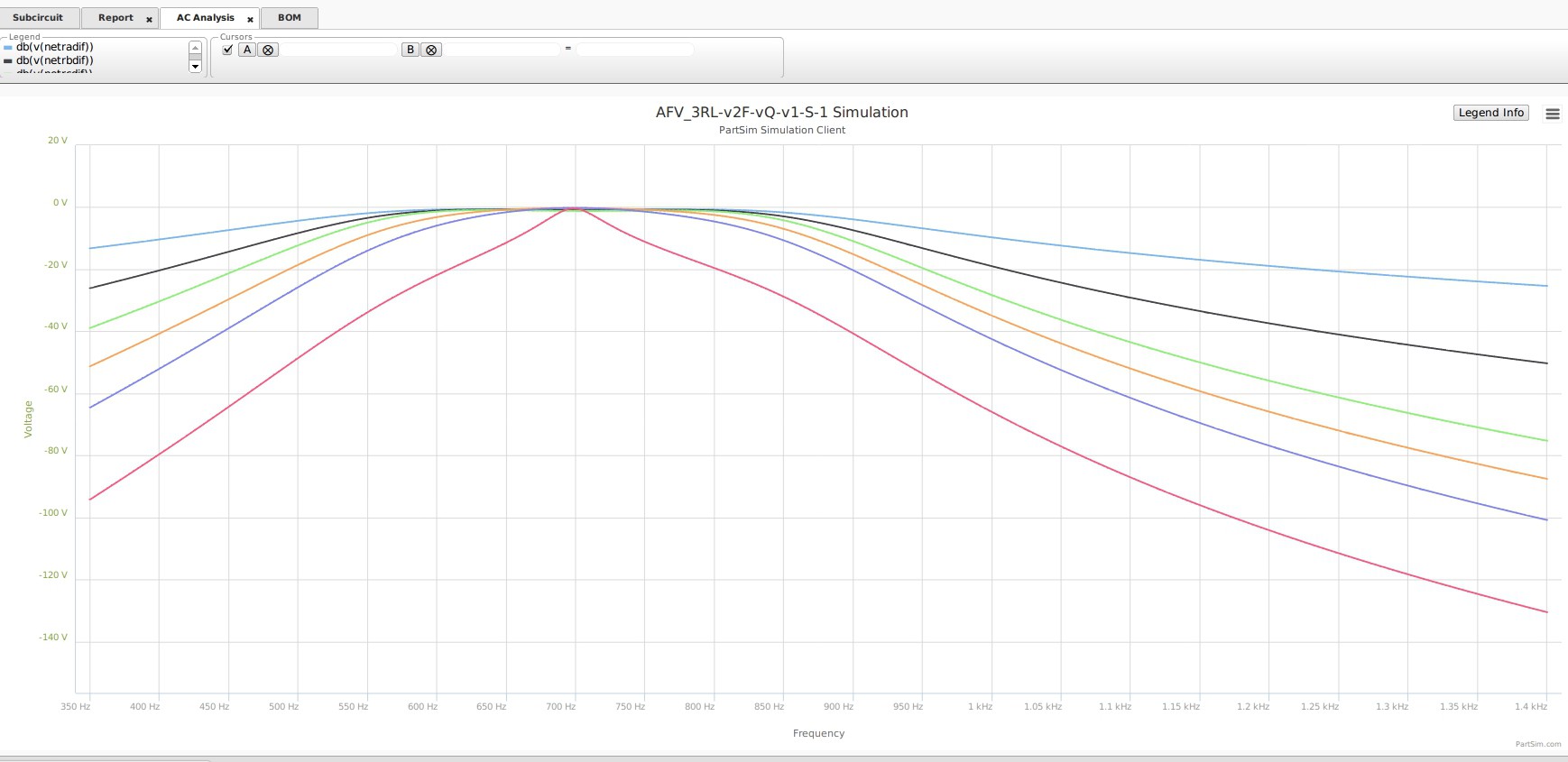Toggle db(v(netrbdif)) trace in legend
This screenshot has height=762, width=1568.
click(54, 60)
